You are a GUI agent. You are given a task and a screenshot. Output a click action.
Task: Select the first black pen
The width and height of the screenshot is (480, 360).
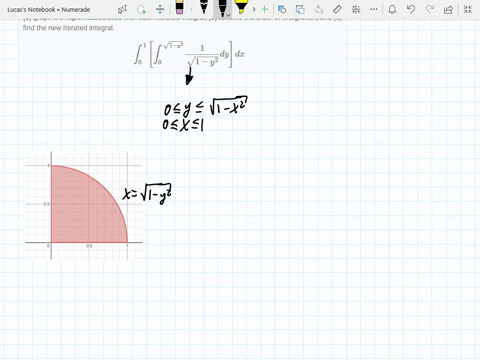[204, 8]
